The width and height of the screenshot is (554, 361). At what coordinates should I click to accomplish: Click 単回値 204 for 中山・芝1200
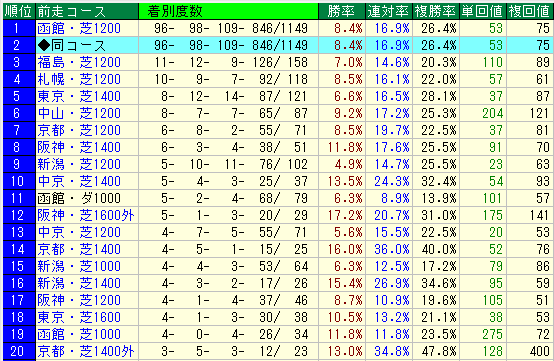(493, 113)
